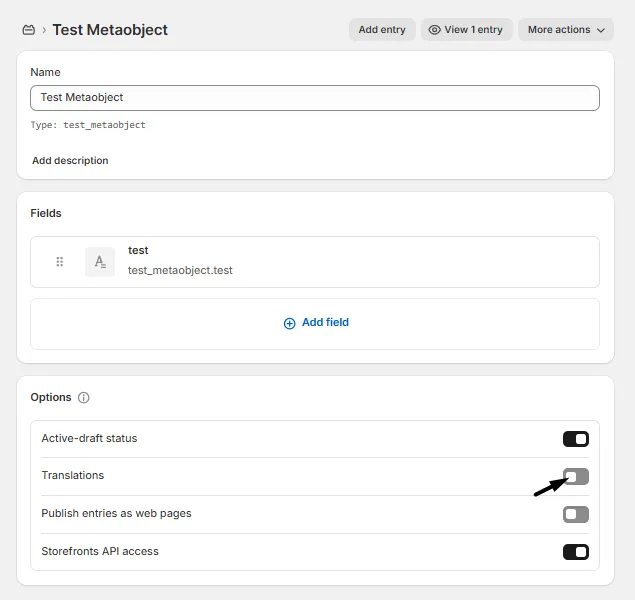Disable Active-draft status toggle
635x600 pixels.
pyautogui.click(x=575, y=439)
